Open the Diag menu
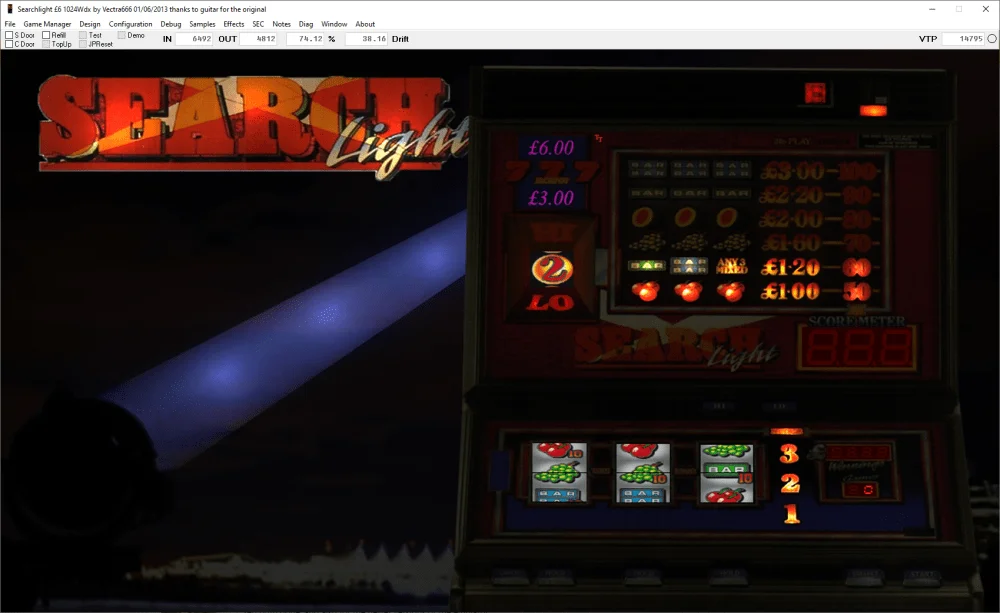 tap(306, 24)
